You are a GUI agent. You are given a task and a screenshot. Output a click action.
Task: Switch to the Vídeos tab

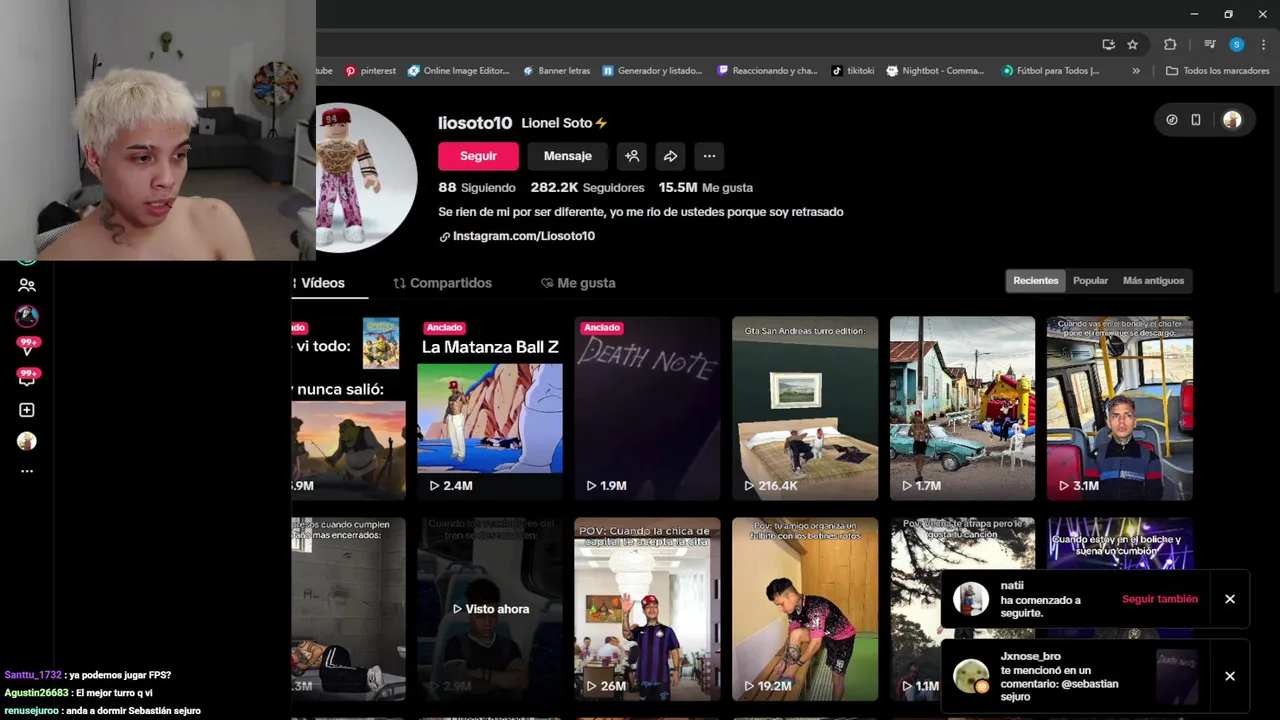point(322,283)
